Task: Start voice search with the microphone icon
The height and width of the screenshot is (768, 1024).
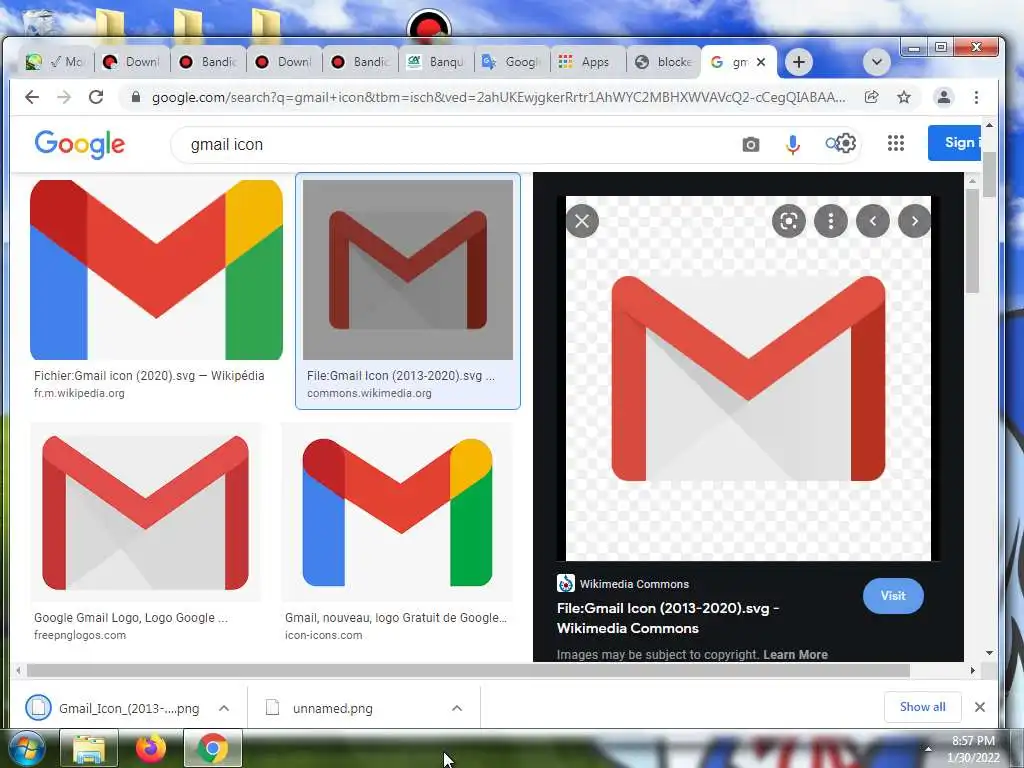Action: click(x=793, y=144)
